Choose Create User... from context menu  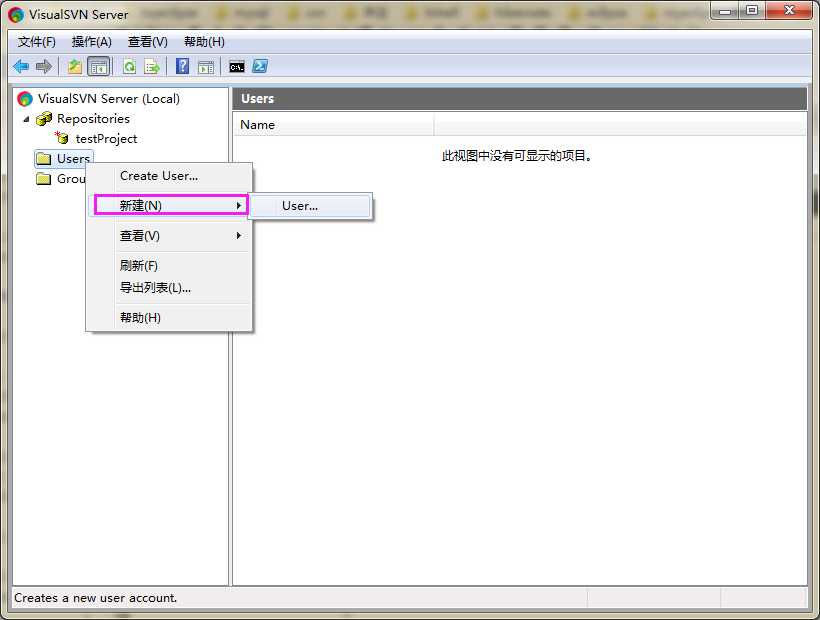click(169, 176)
